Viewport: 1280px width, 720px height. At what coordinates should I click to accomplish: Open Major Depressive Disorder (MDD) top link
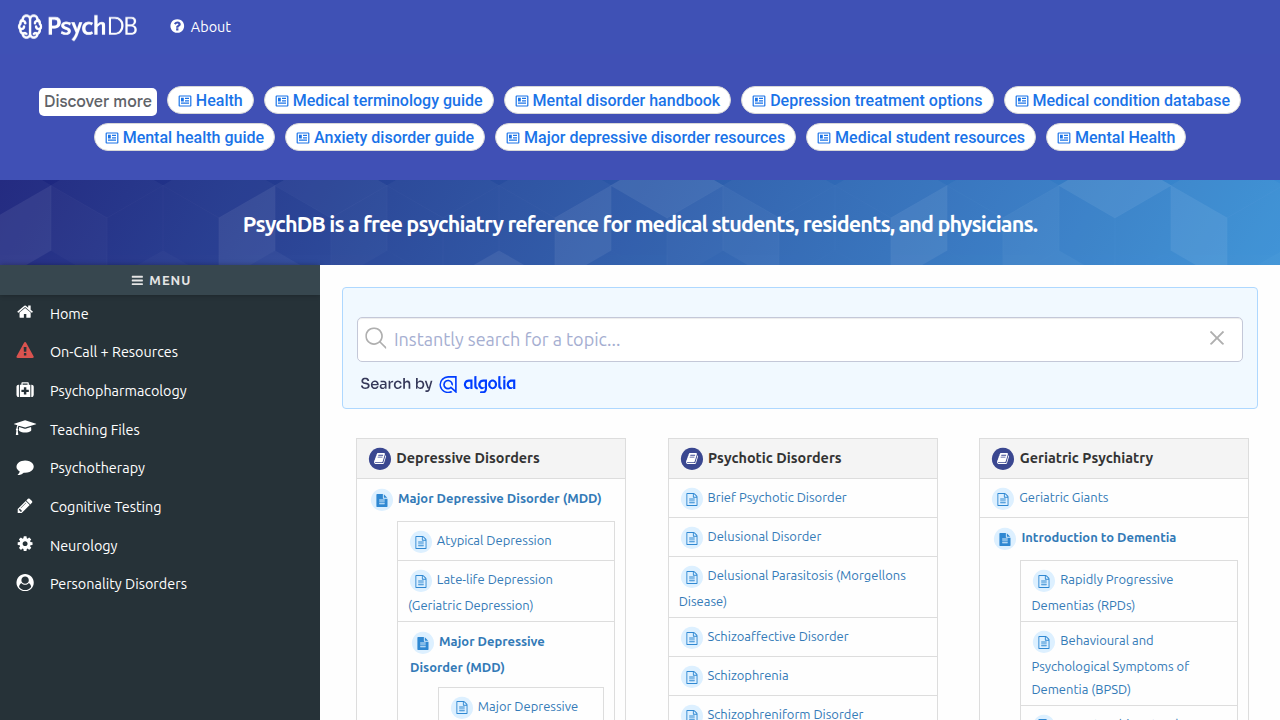(500, 498)
